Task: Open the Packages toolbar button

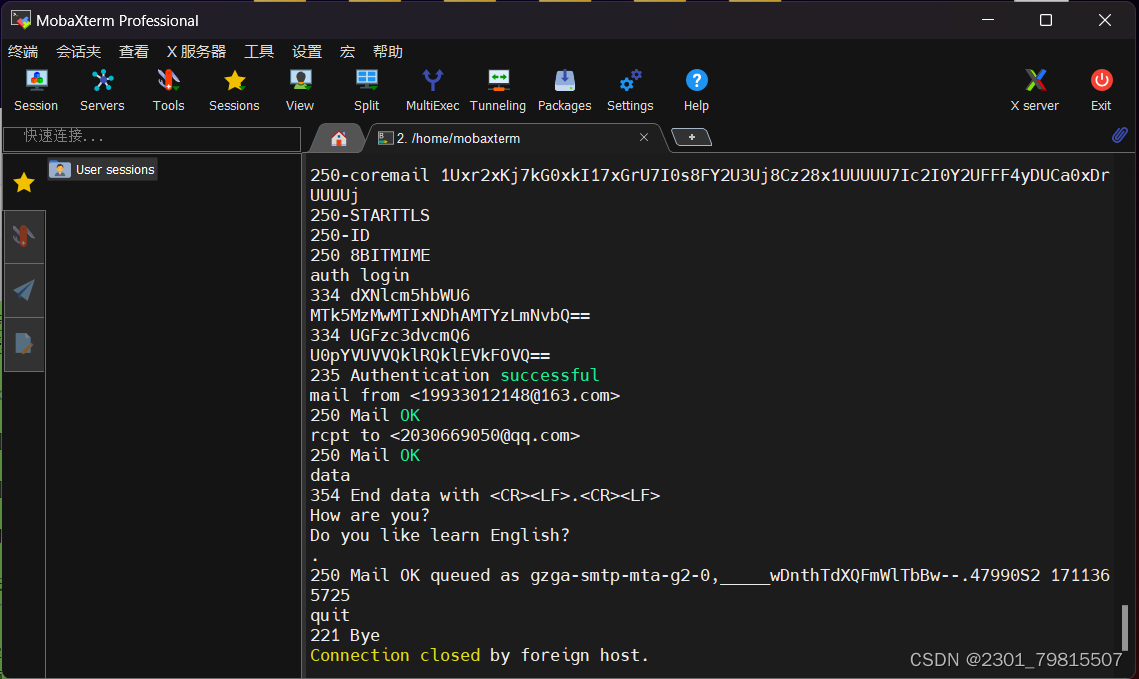Action: pos(564,90)
